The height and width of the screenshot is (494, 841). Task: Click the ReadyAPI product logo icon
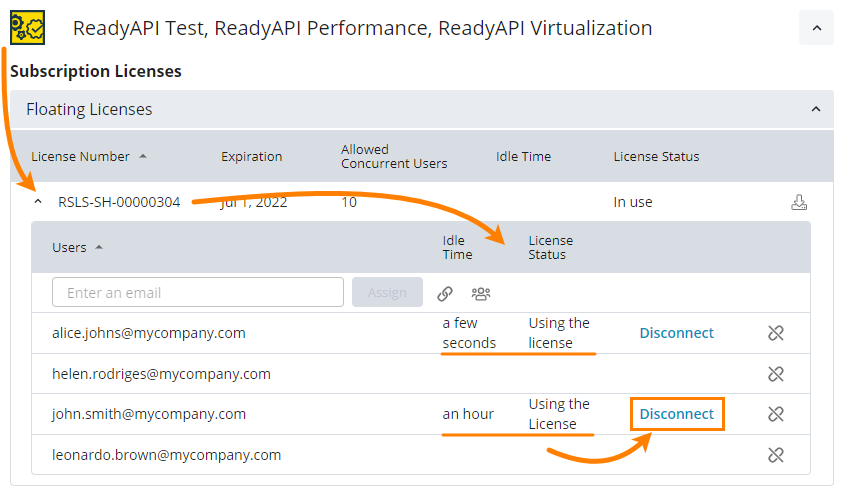[x=27, y=27]
